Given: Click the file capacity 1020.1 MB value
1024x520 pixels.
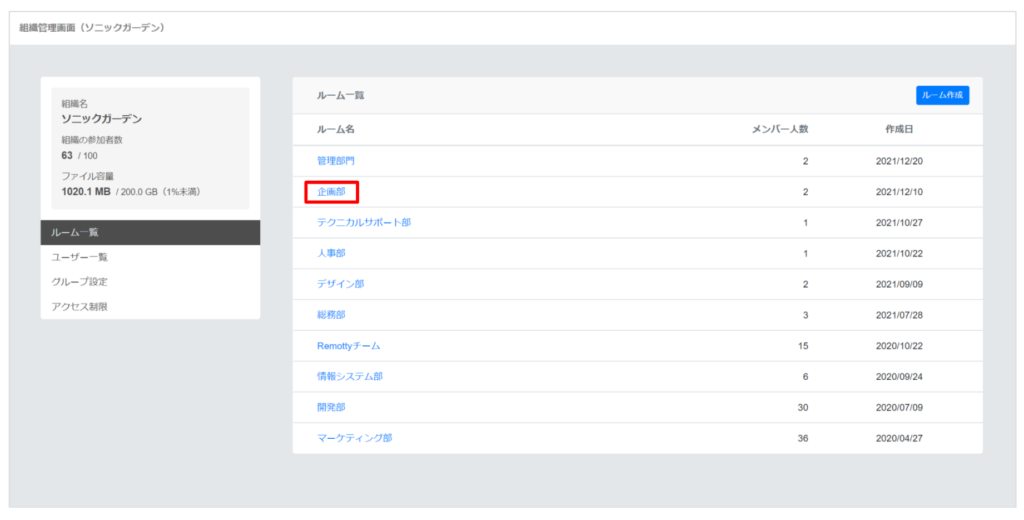Looking at the screenshot, I should [86, 192].
